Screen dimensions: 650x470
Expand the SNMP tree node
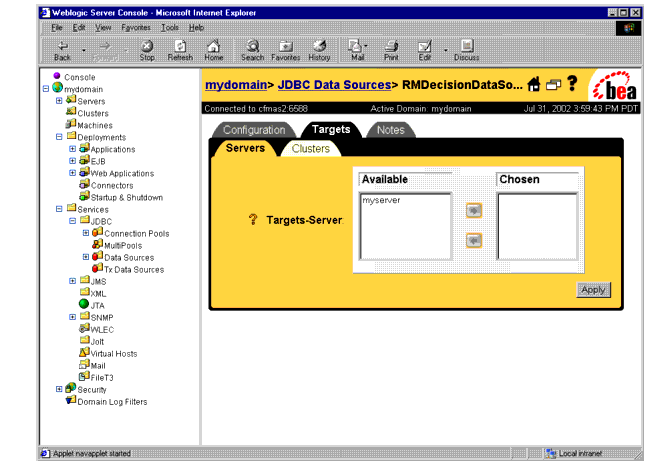click(x=73, y=317)
